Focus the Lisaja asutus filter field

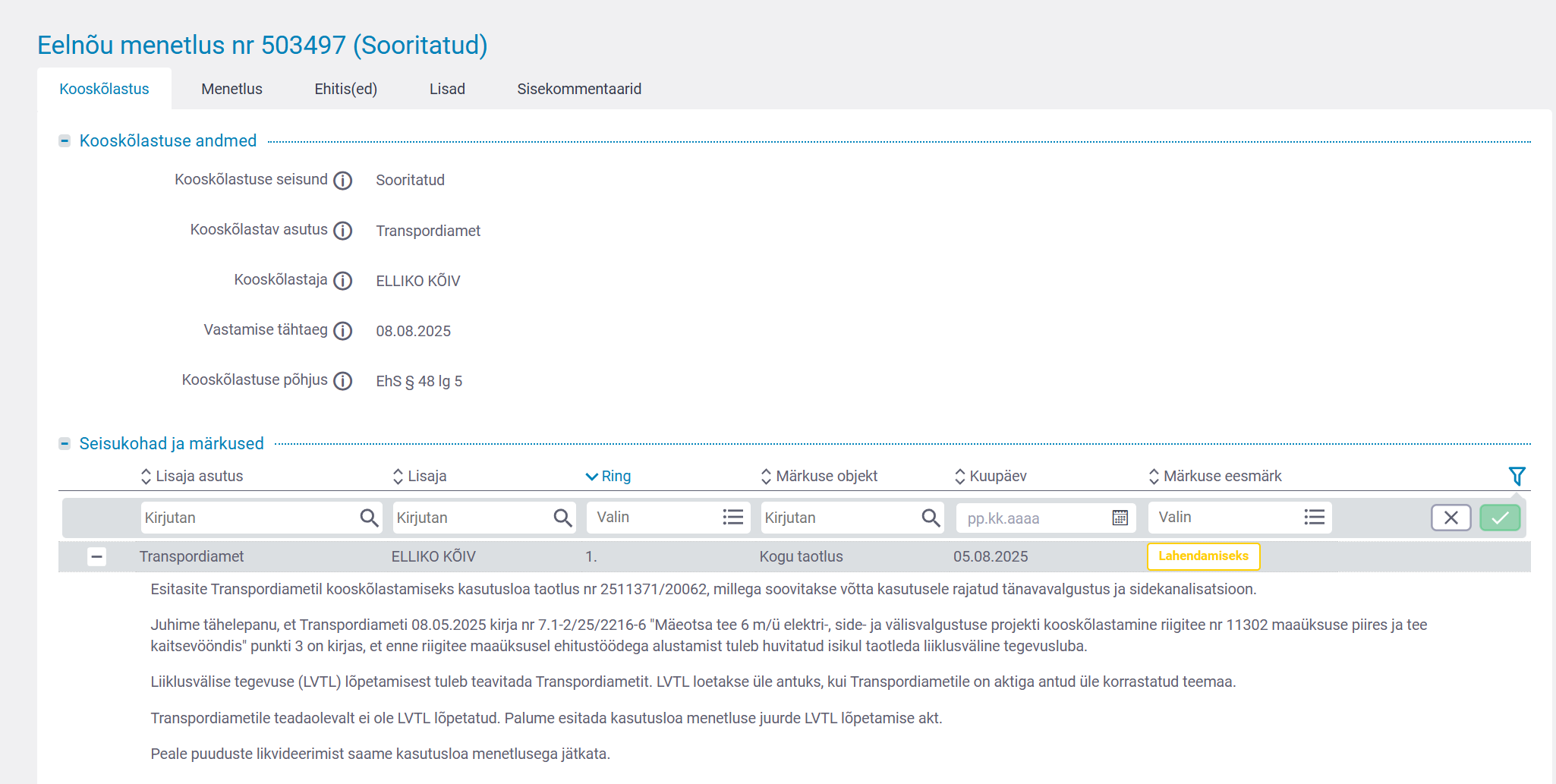coord(261,518)
